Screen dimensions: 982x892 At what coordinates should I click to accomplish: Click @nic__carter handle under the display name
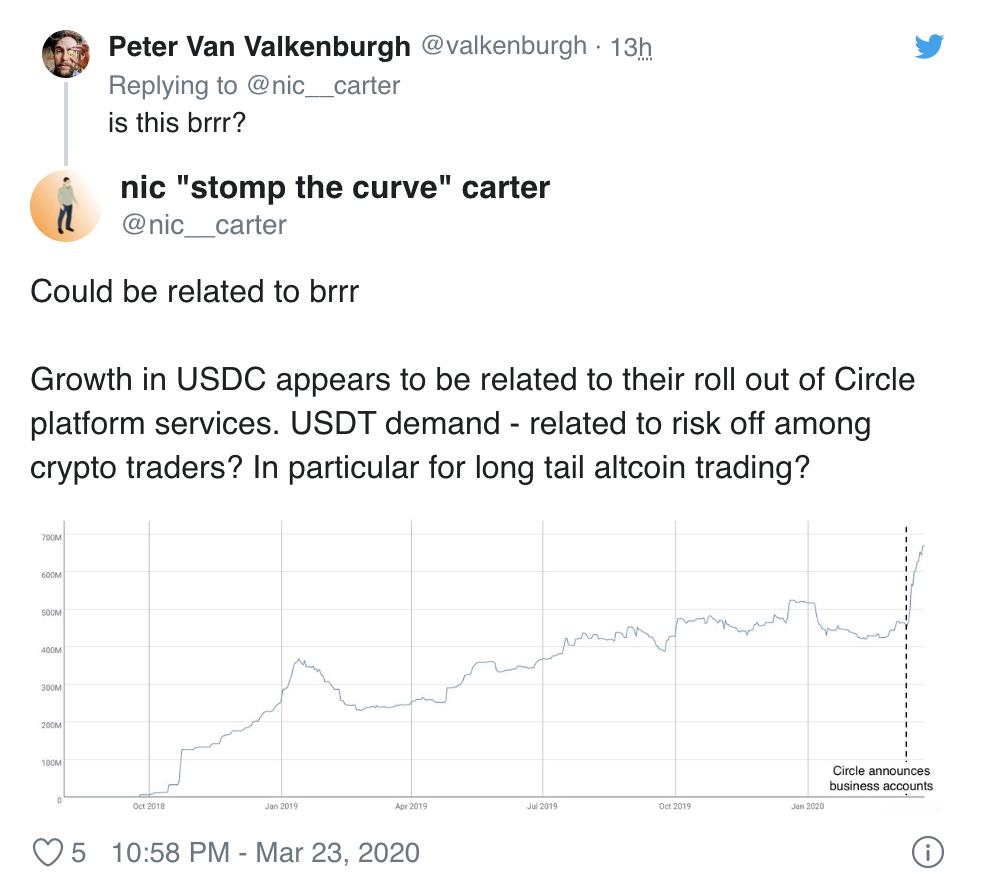204,225
